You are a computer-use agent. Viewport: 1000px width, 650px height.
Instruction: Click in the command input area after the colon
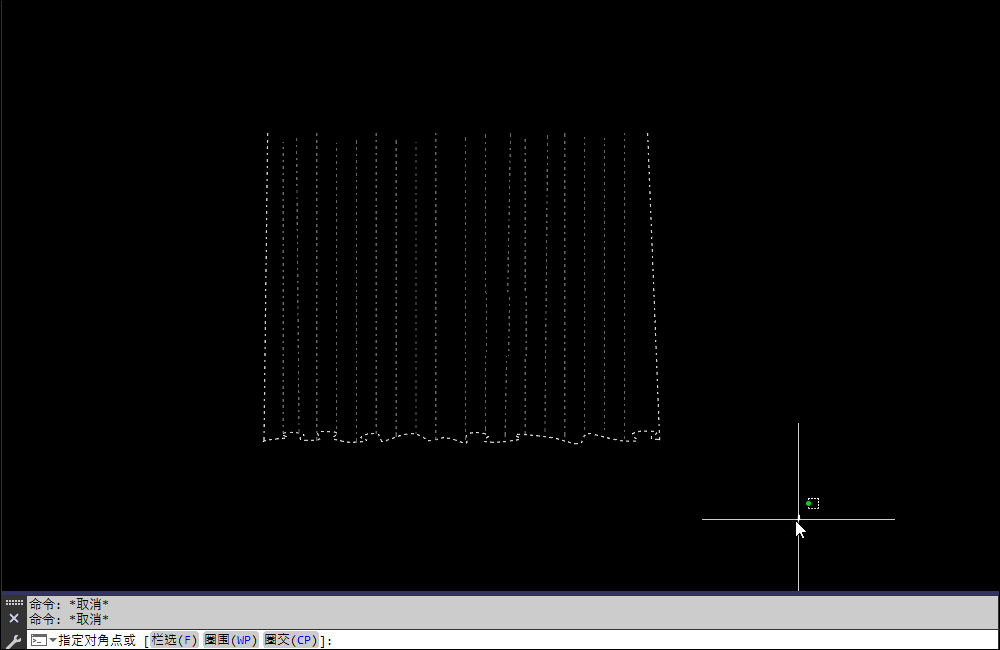(600, 640)
